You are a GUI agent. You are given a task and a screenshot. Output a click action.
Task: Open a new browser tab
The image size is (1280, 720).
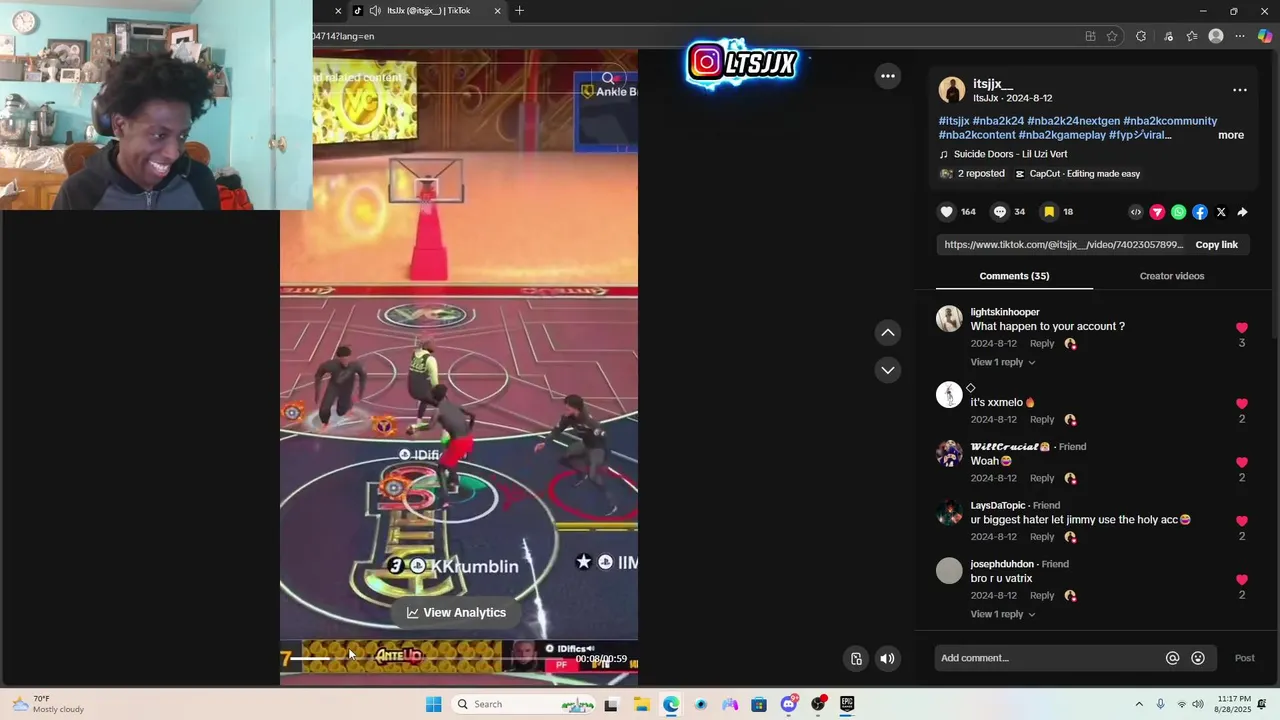click(x=519, y=11)
